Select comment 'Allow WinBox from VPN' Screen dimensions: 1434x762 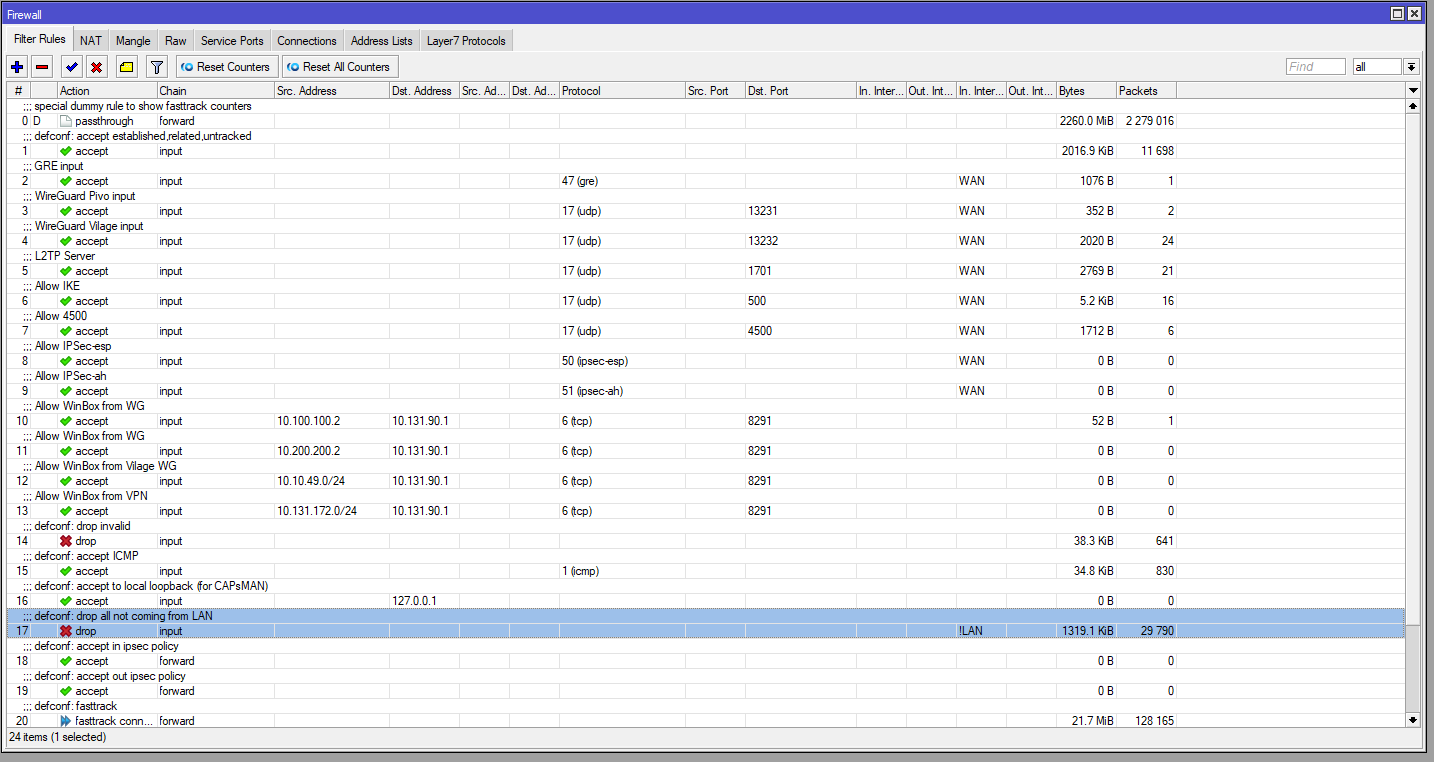(92, 496)
